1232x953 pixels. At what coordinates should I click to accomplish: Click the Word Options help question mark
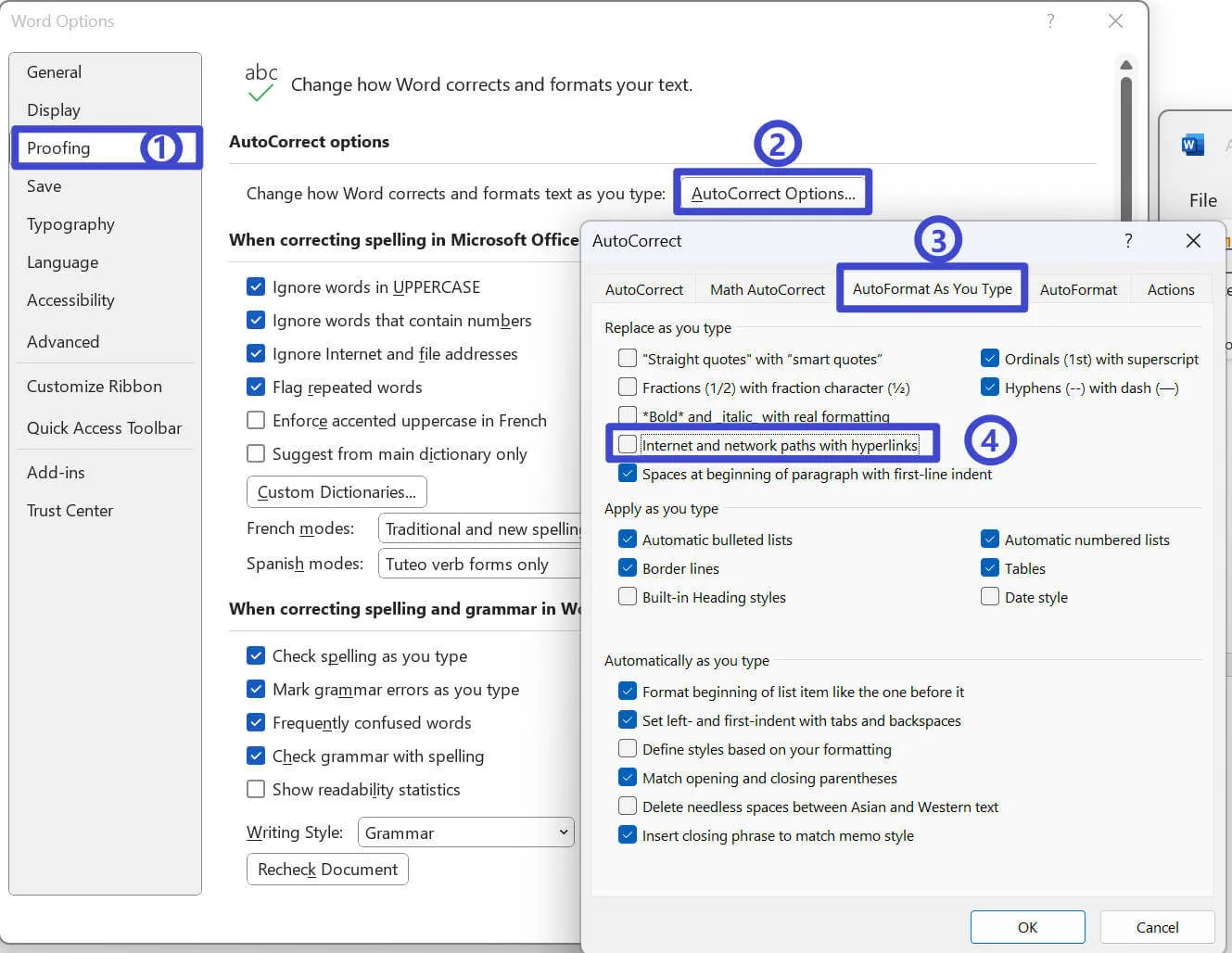(x=1050, y=20)
